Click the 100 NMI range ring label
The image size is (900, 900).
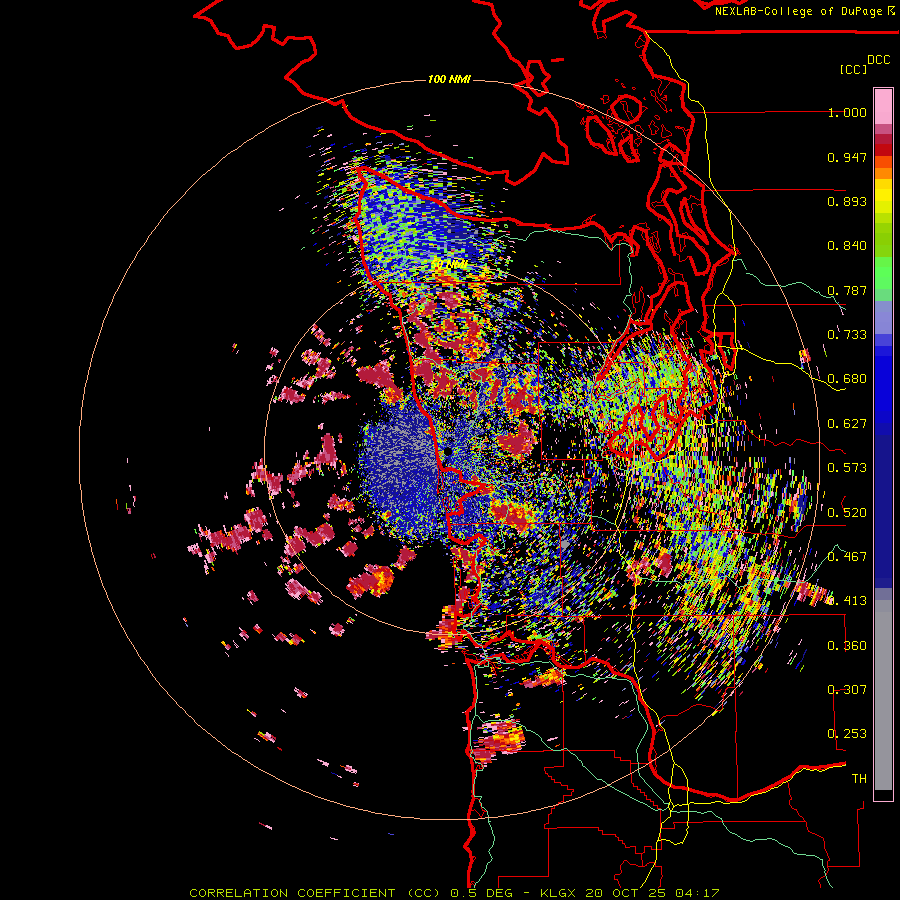(449, 79)
